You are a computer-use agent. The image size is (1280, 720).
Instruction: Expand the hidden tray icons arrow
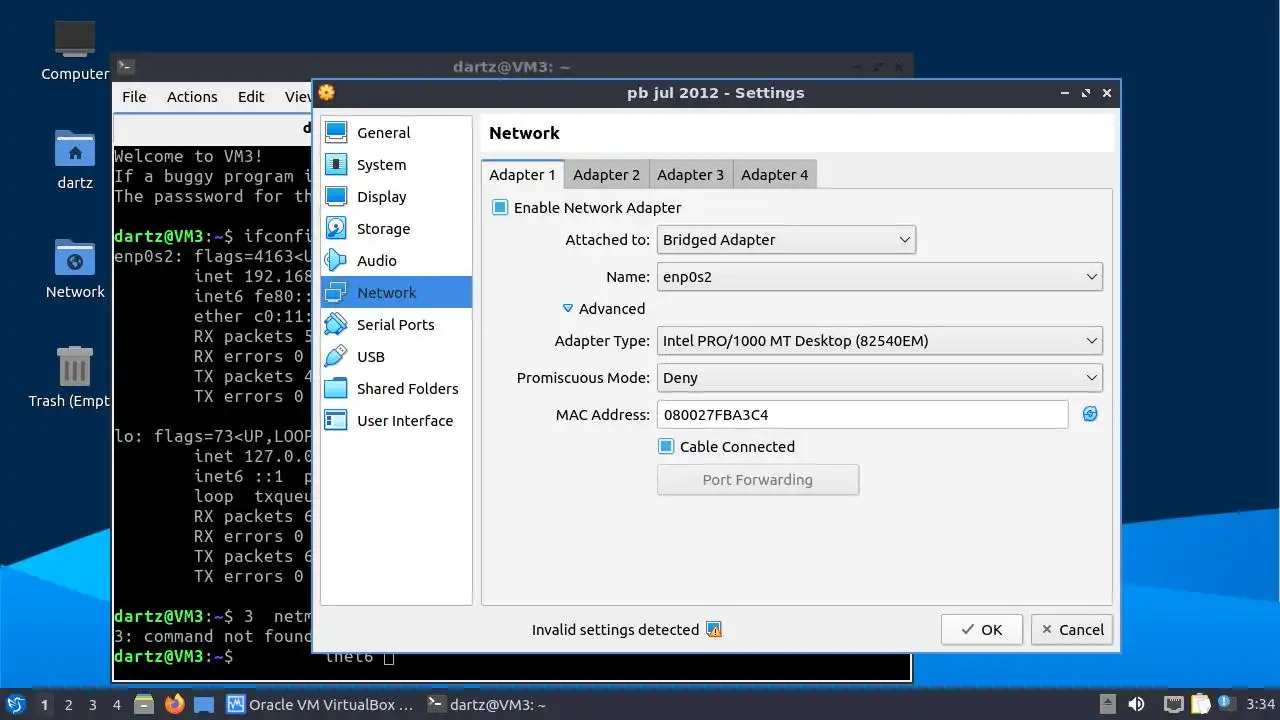(x=1107, y=705)
